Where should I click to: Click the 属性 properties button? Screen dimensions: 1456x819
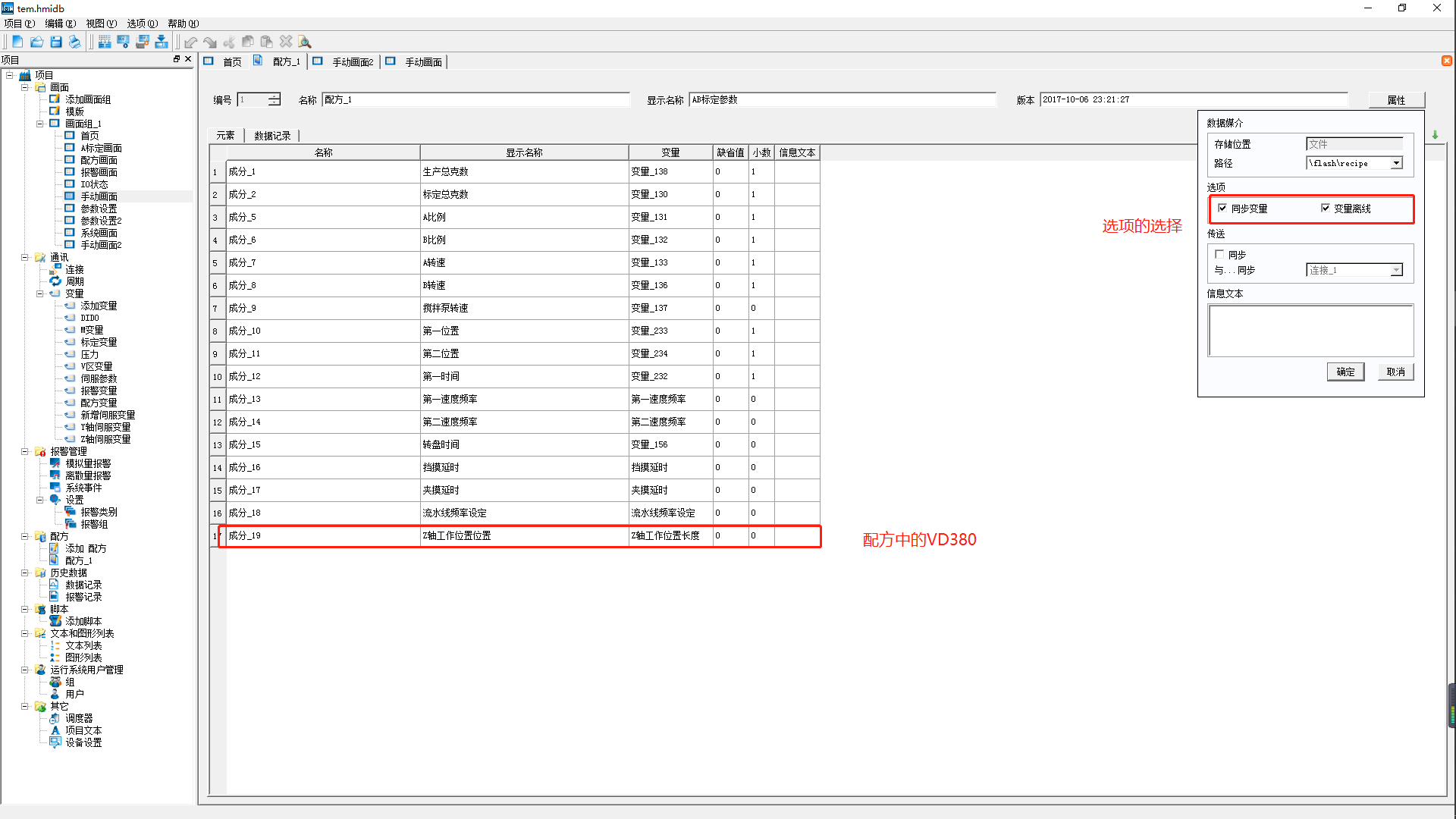[x=1396, y=100]
